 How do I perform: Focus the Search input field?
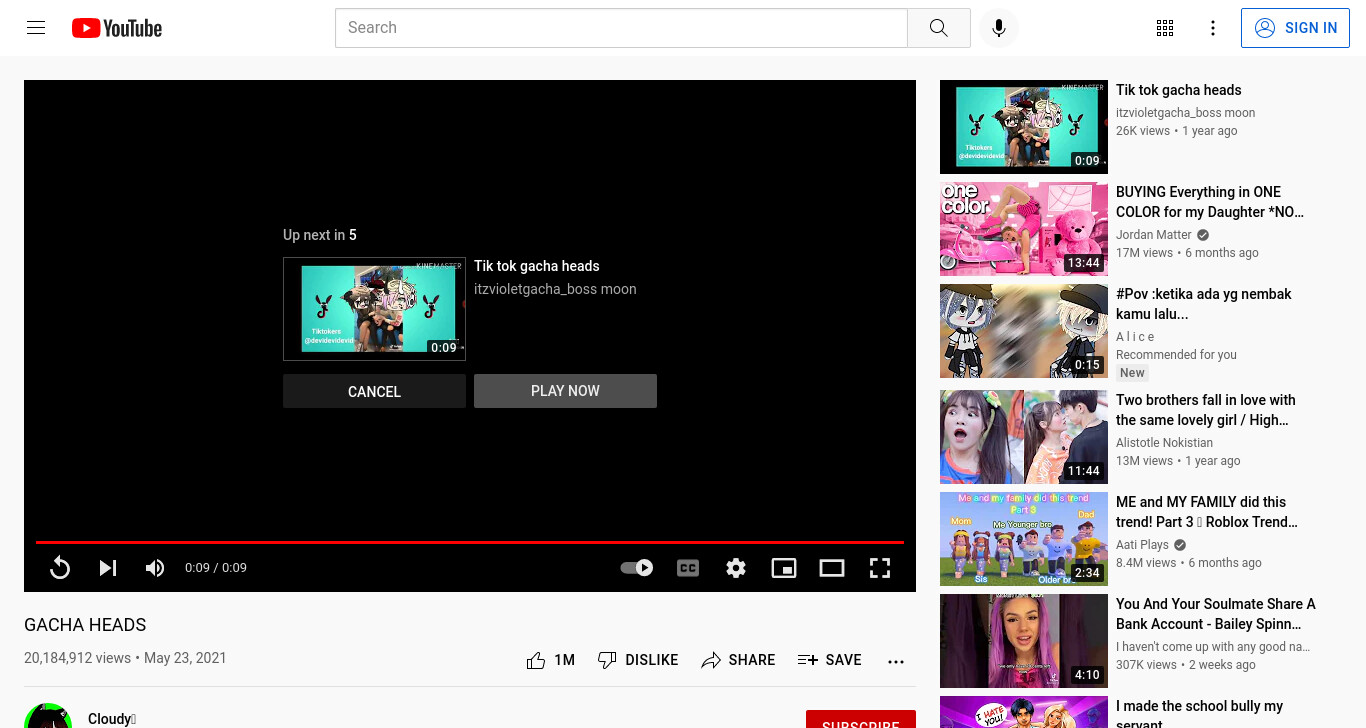tap(621, 28)
